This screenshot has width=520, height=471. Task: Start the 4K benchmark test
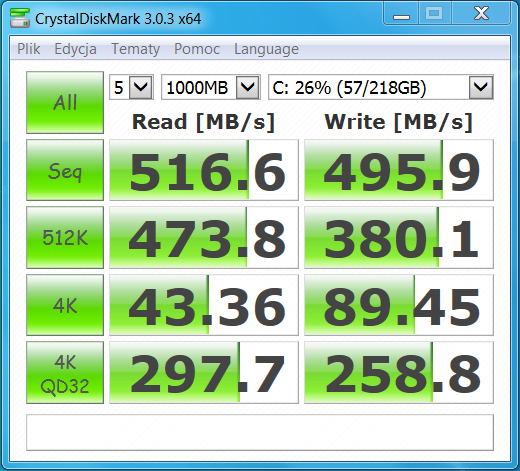click(65, 305)
